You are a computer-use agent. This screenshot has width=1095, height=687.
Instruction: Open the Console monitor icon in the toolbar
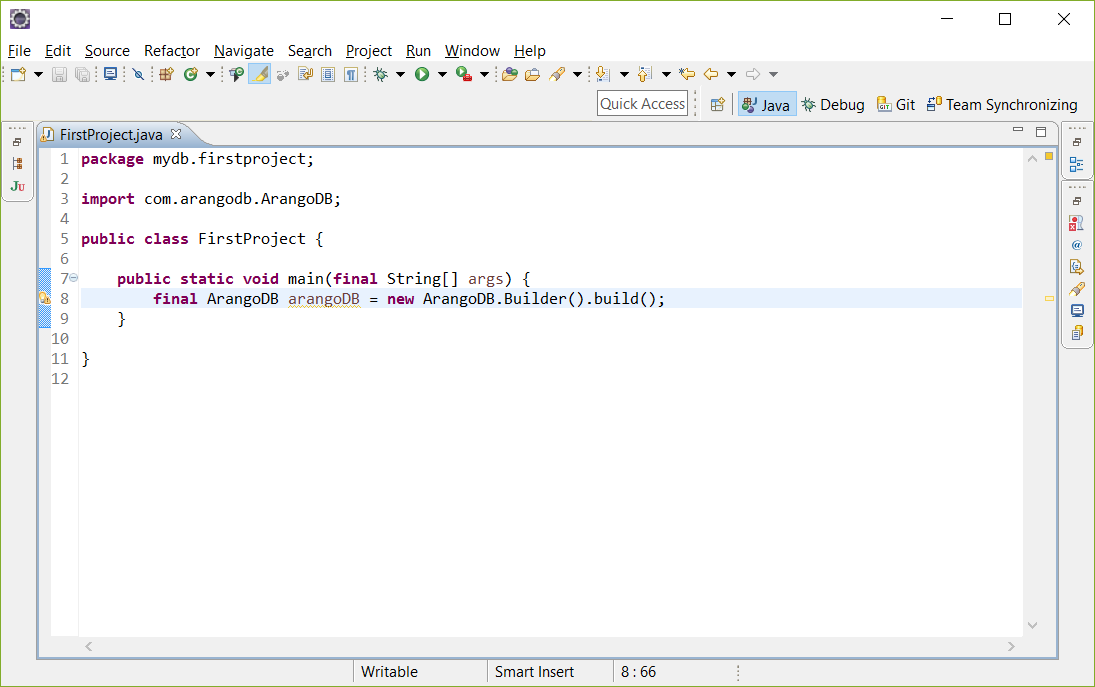(x=110, y=74)
